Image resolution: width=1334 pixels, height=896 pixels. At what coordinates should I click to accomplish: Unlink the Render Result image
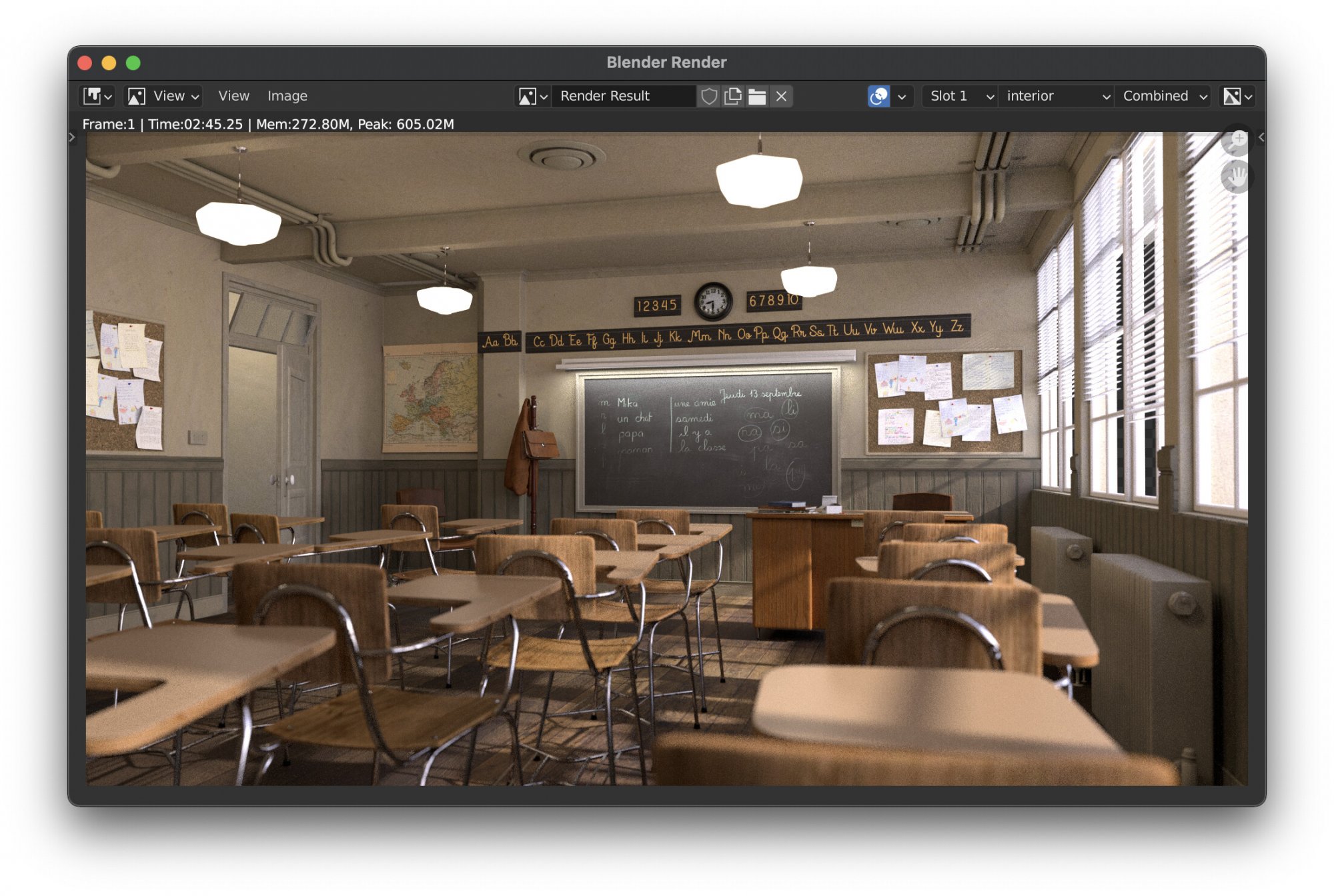(x=781, y=96)
